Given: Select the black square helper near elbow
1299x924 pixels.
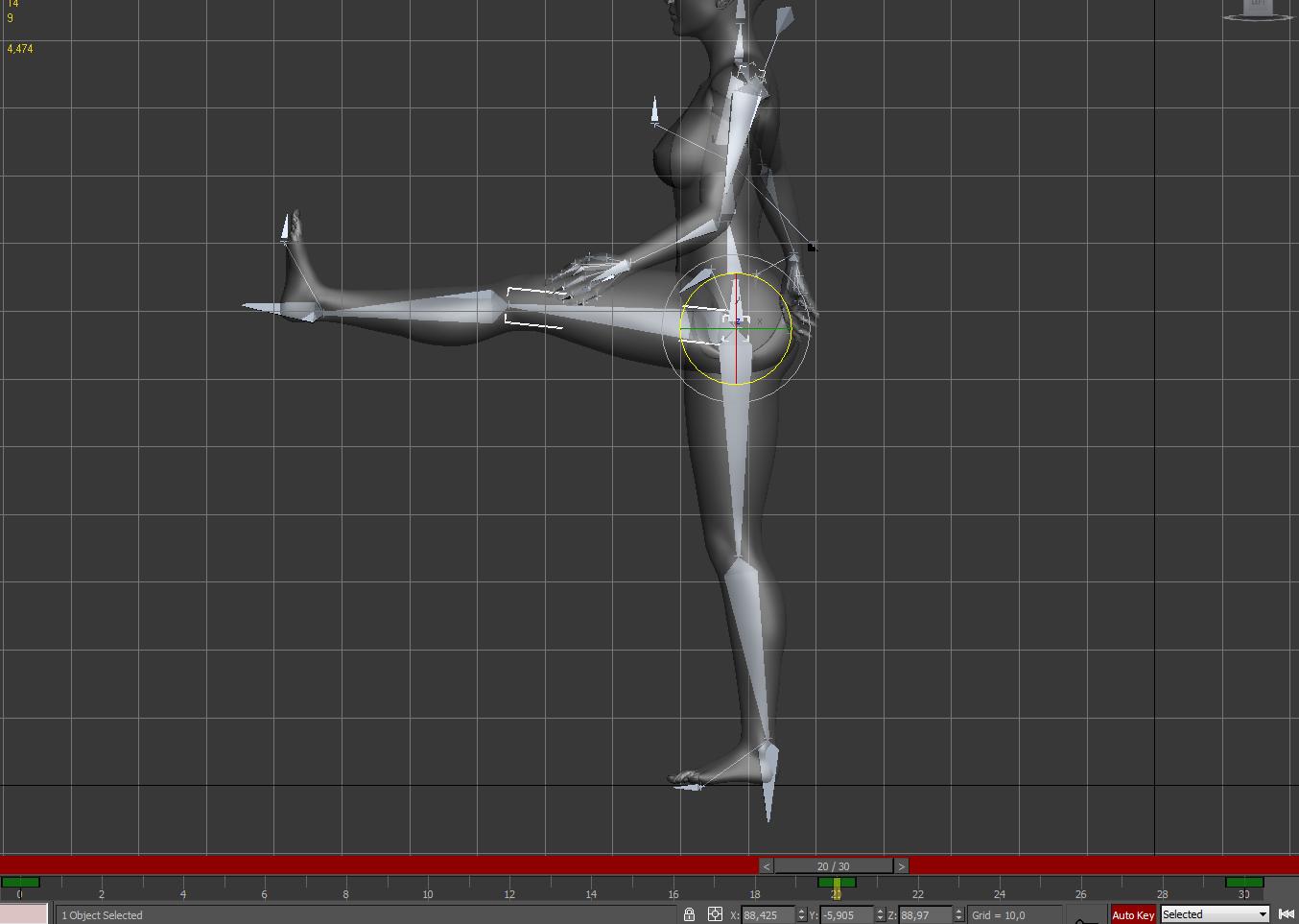Looking at the screenshot, I should tap(812, 248).
